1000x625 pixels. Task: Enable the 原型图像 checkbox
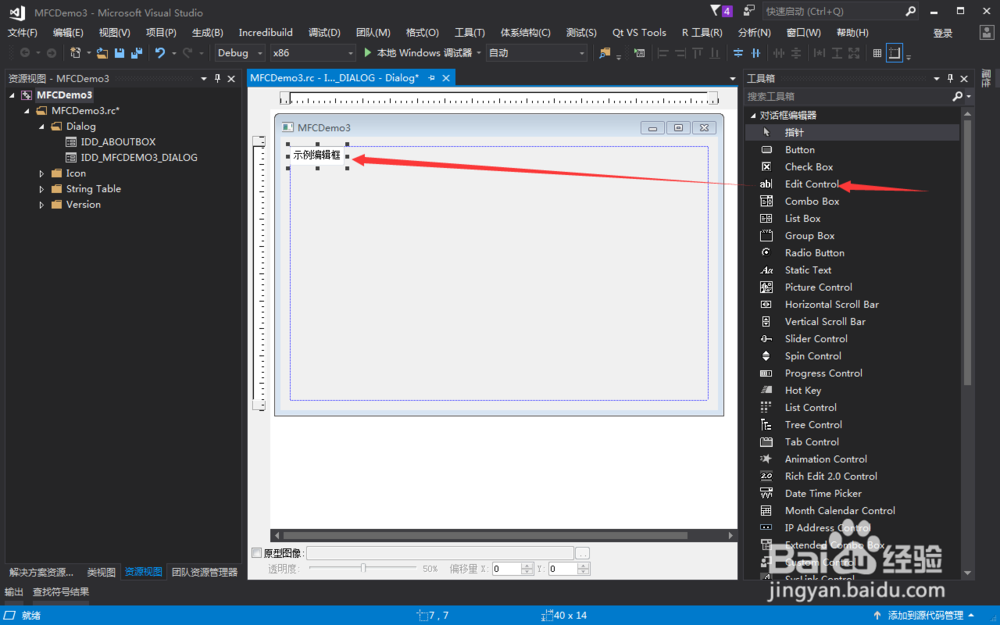(x=256, y=553)
